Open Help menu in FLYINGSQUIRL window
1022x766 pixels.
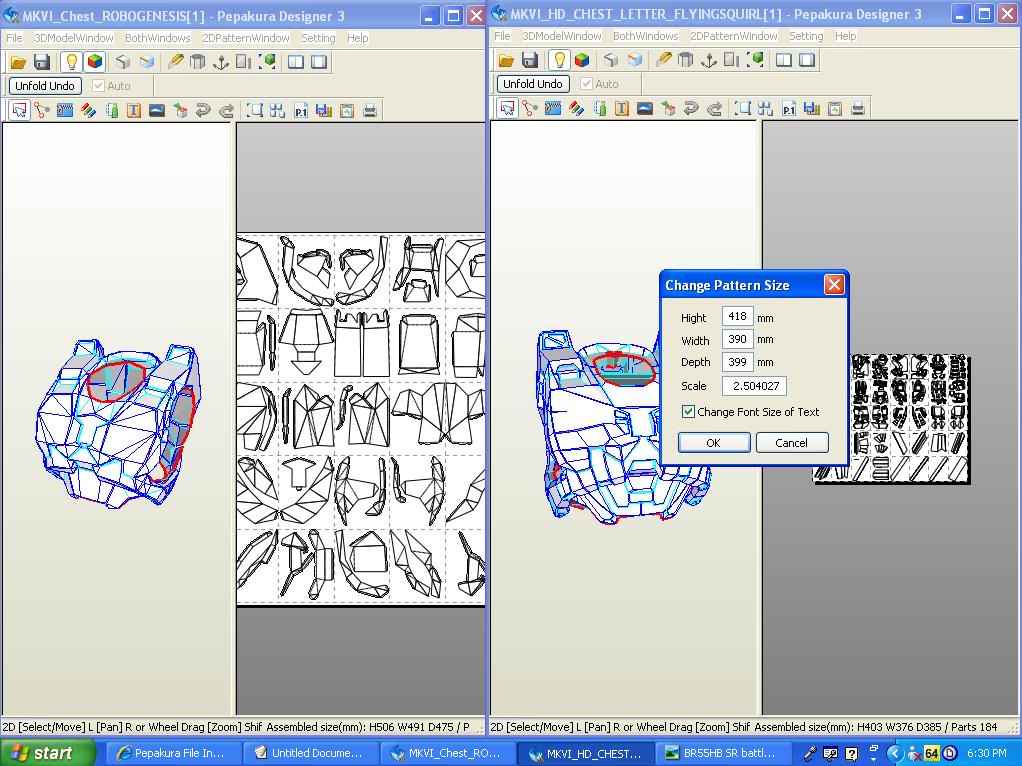coord(845,36)
